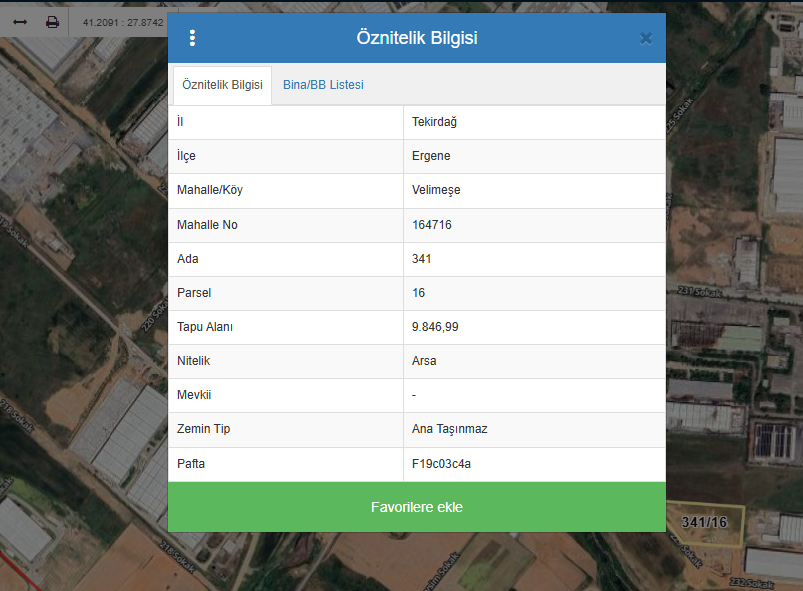The width and height of the screenshot is (803, 591).
Task: Select the Ada value 341
Action: click(422, 259)
